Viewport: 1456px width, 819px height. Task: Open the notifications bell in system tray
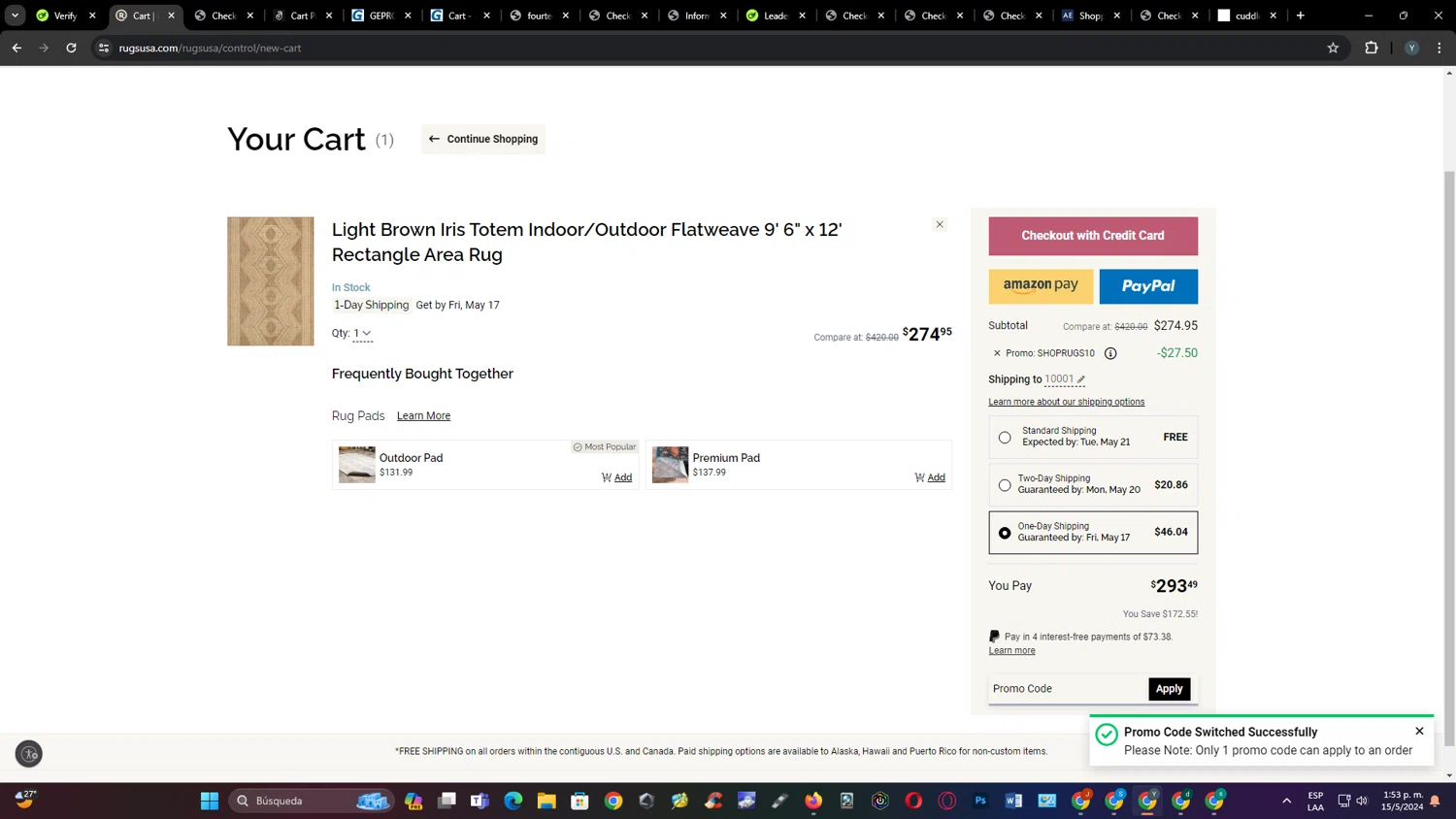1435,802
